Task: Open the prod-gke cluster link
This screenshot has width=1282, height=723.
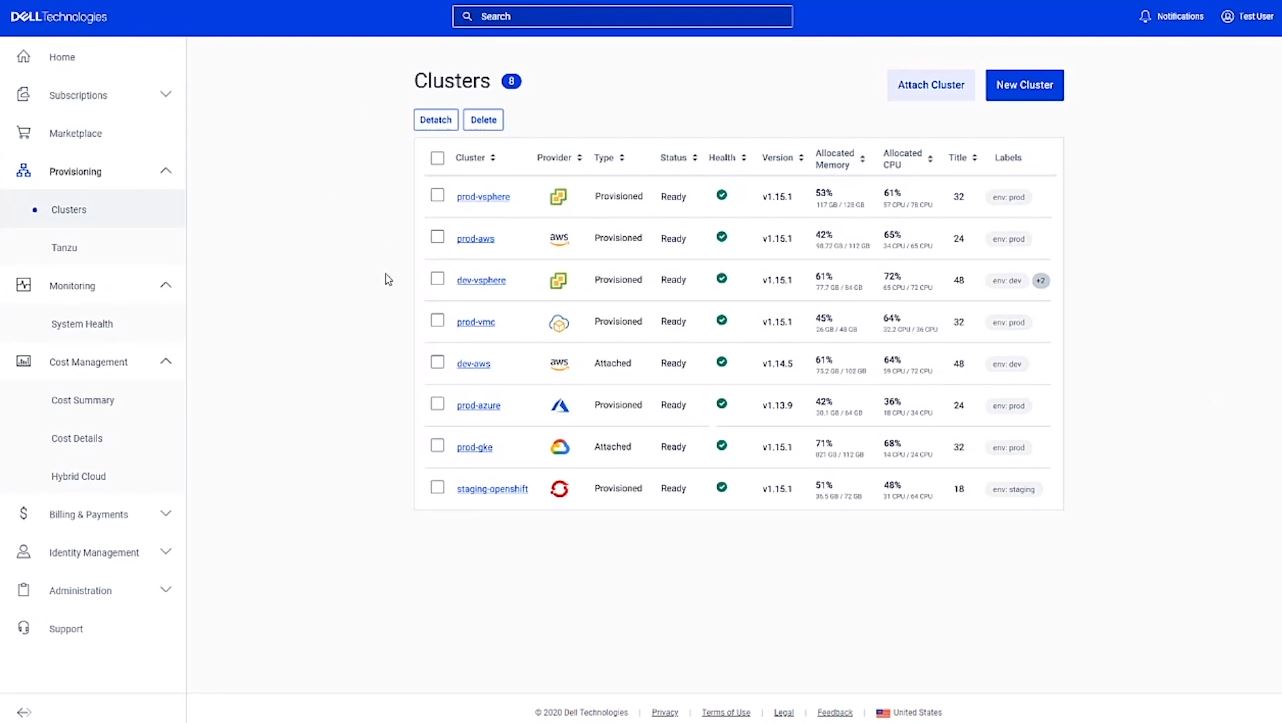Action: [x=474, y=447]
